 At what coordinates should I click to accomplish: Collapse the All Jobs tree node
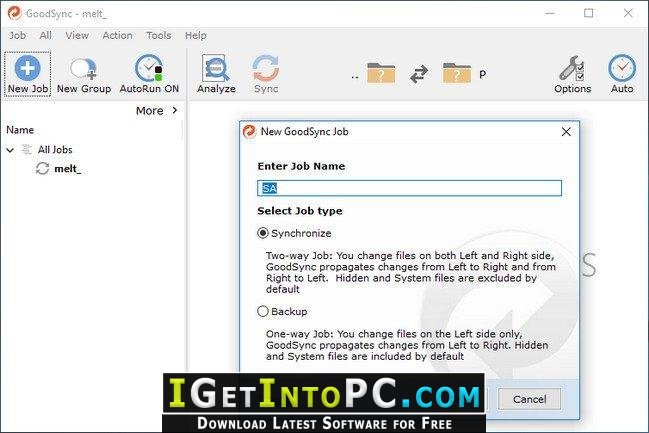tap(10, 150)
